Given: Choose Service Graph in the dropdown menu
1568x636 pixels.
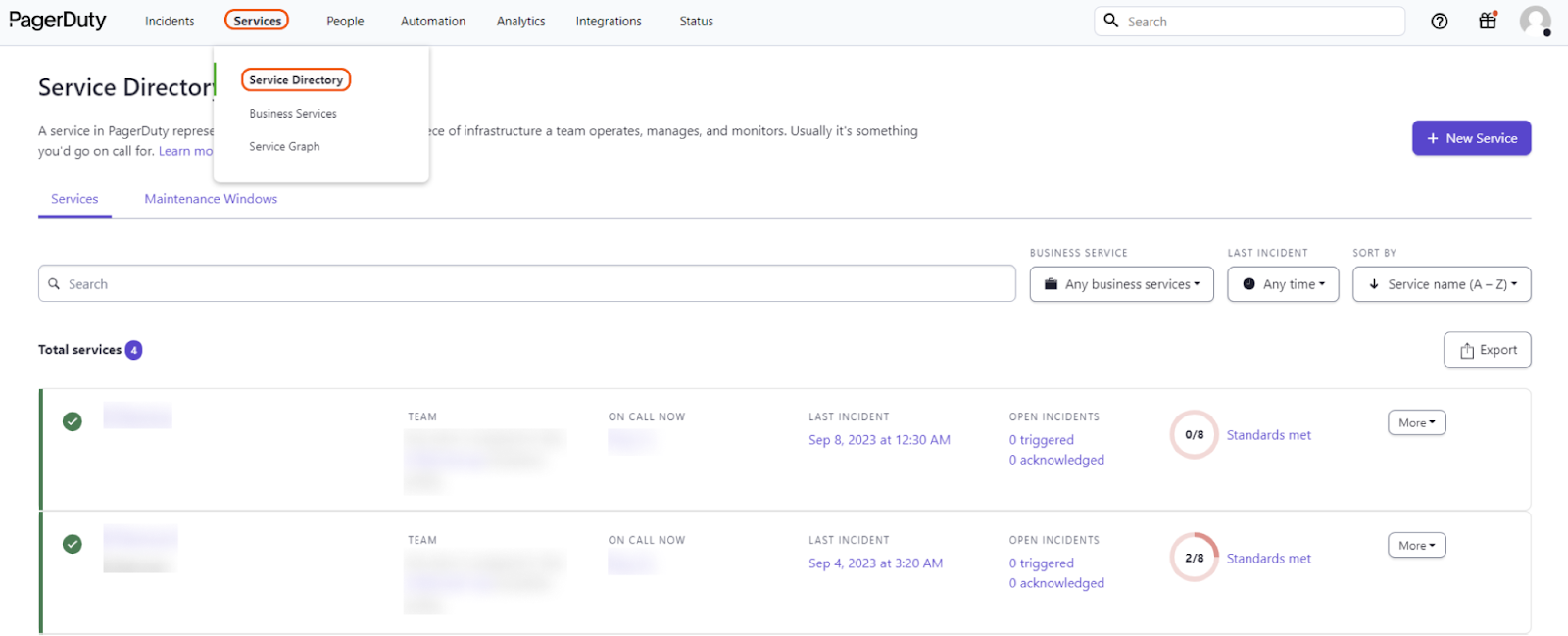Looking at the screenshot, I should tap(284, 147).
